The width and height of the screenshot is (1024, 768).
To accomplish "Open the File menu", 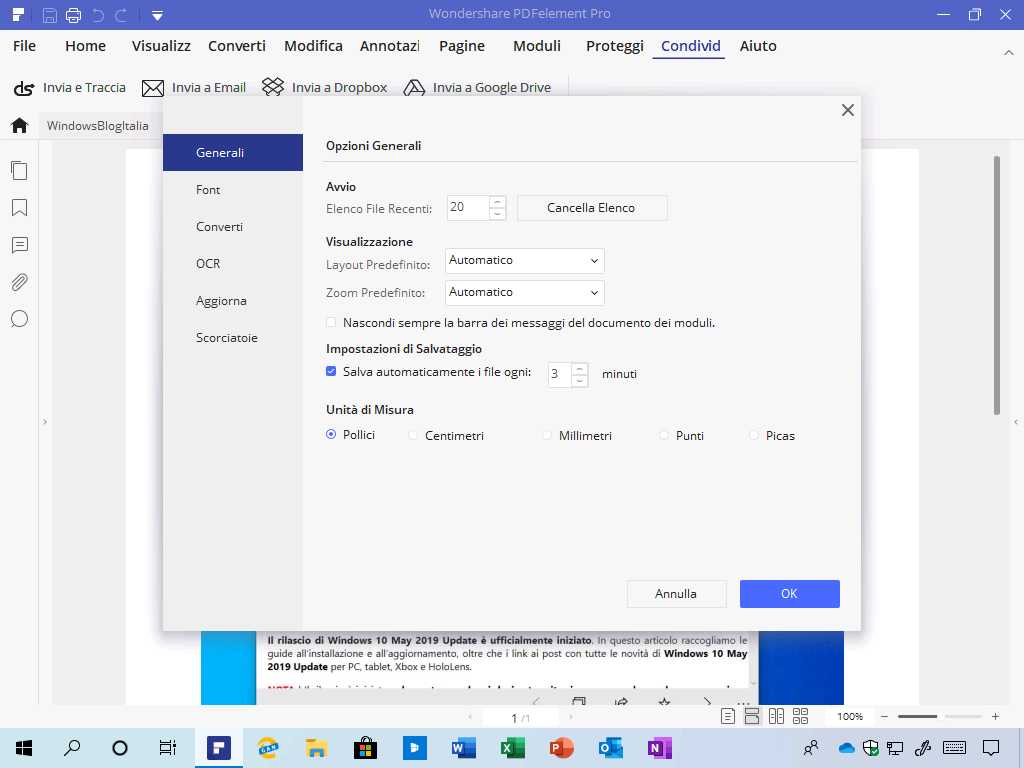I will [x=24, y=46].
